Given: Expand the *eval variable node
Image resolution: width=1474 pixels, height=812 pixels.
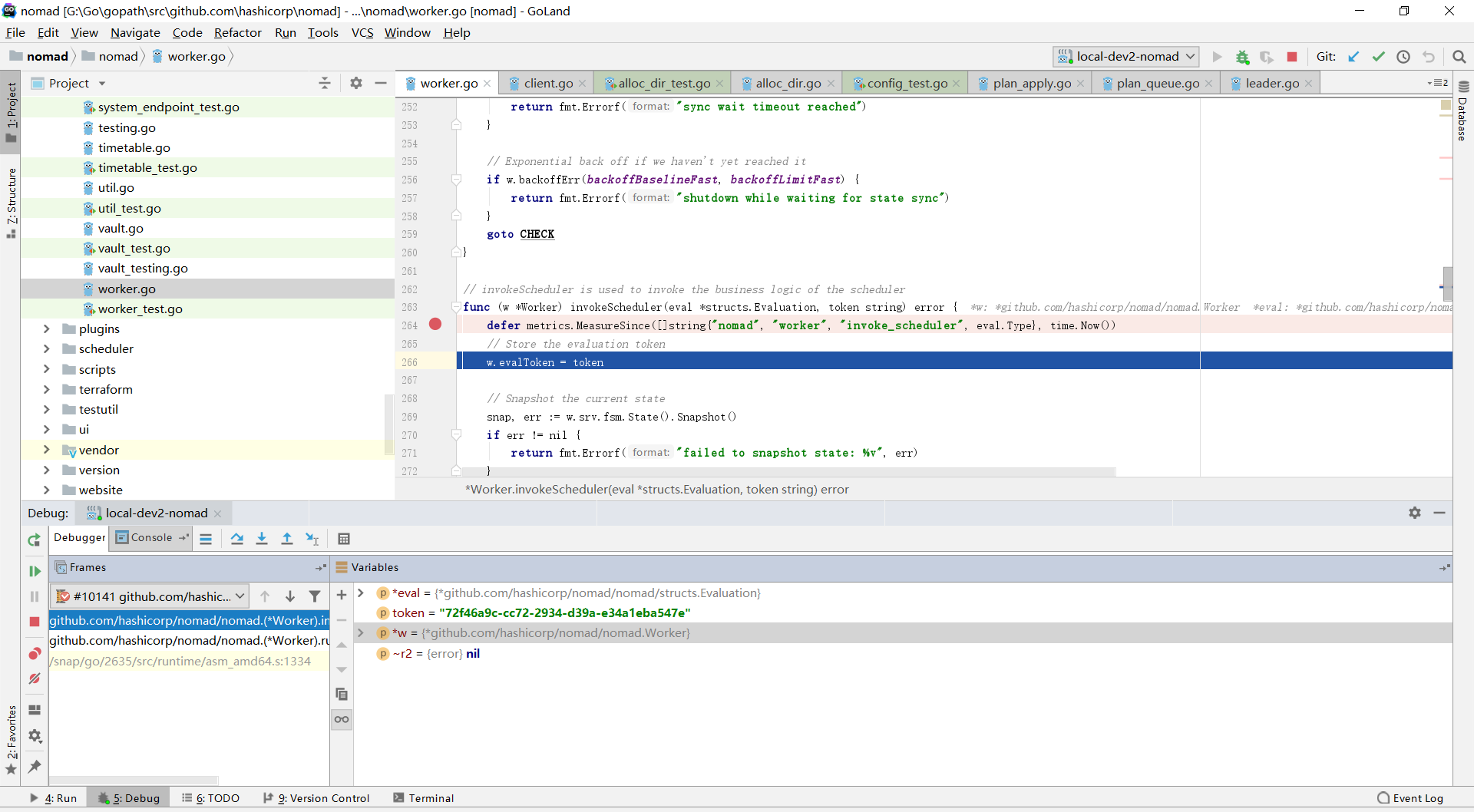Looking at the screenshot, I should pos(361,593).
